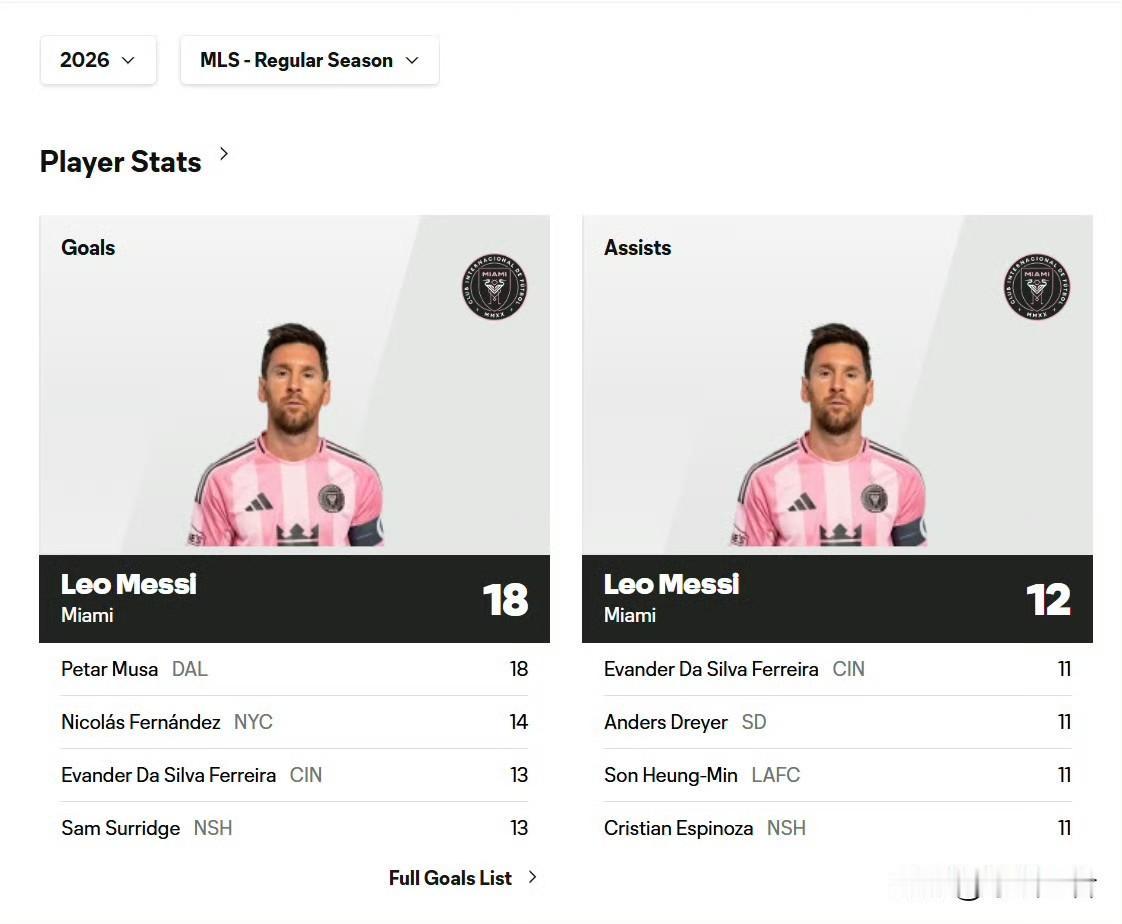Click the Inter Miami crest on Assists card
This screenshot has height=924, width=1122.
click(x=1037, y=286)
